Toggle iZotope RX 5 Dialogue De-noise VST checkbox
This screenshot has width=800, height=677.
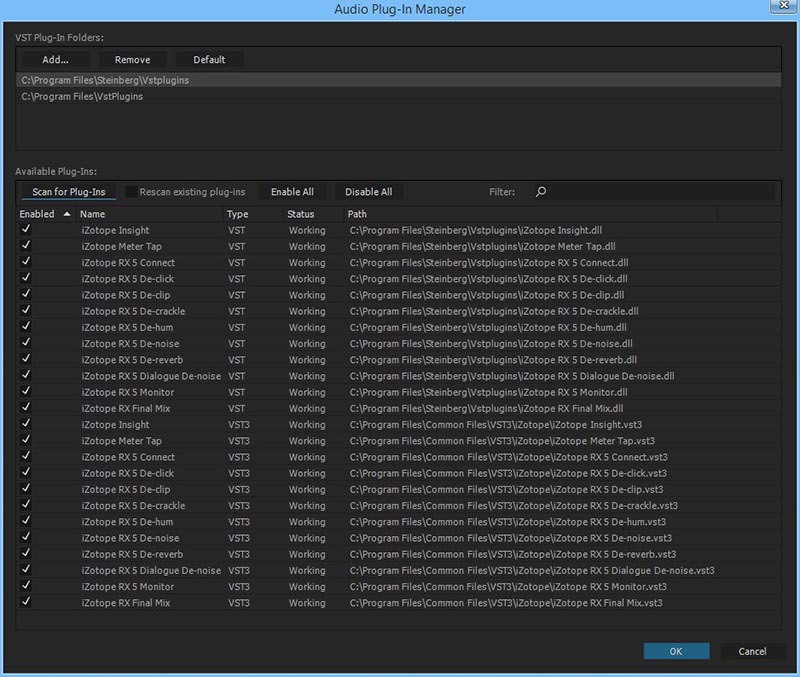click(26, 375)
